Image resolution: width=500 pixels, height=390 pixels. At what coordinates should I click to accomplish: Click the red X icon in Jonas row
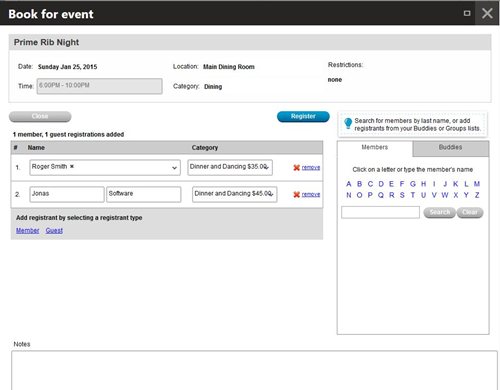tap(296, 194)
